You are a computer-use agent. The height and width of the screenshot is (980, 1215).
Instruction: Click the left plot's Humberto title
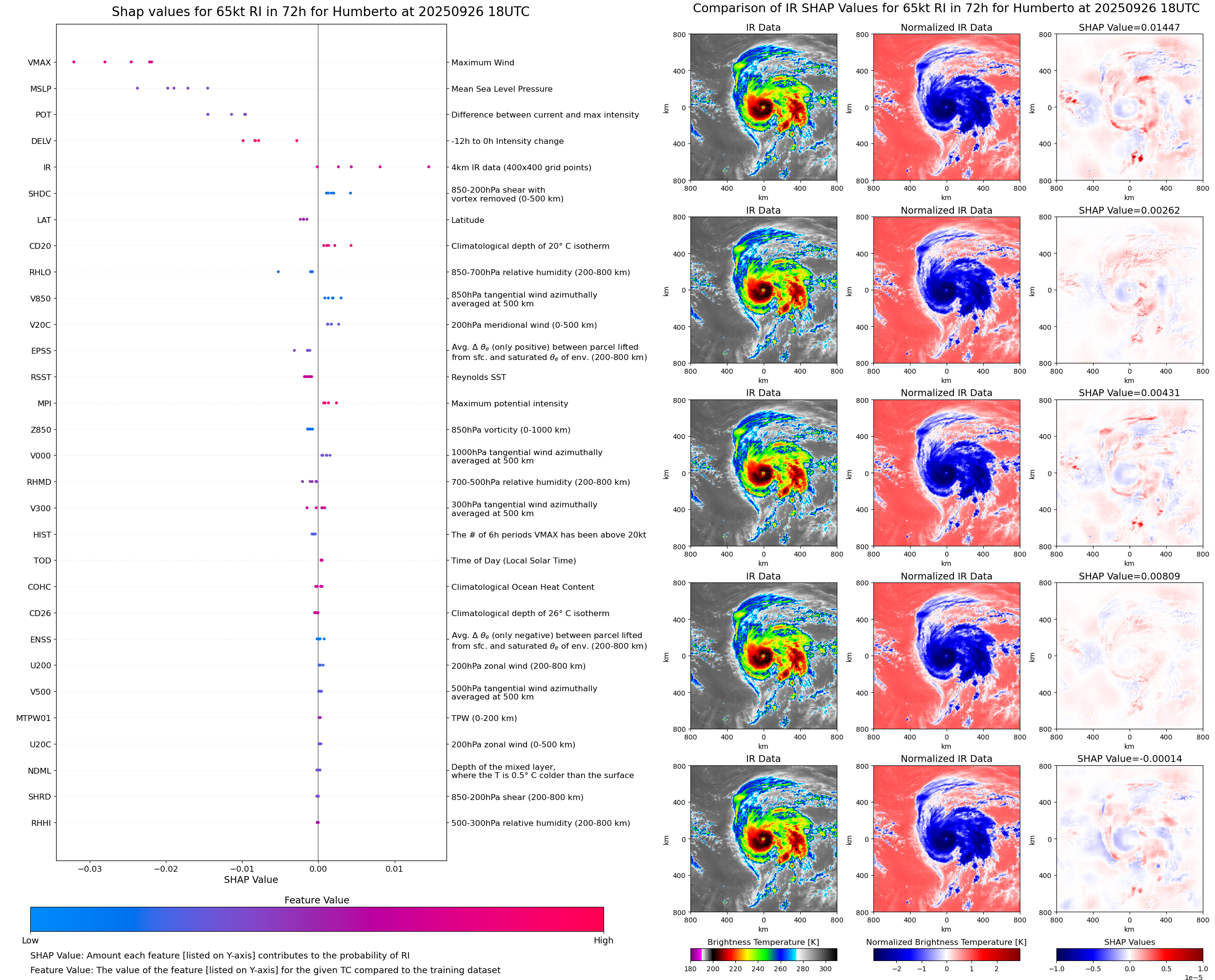click(x=320, y=11)
